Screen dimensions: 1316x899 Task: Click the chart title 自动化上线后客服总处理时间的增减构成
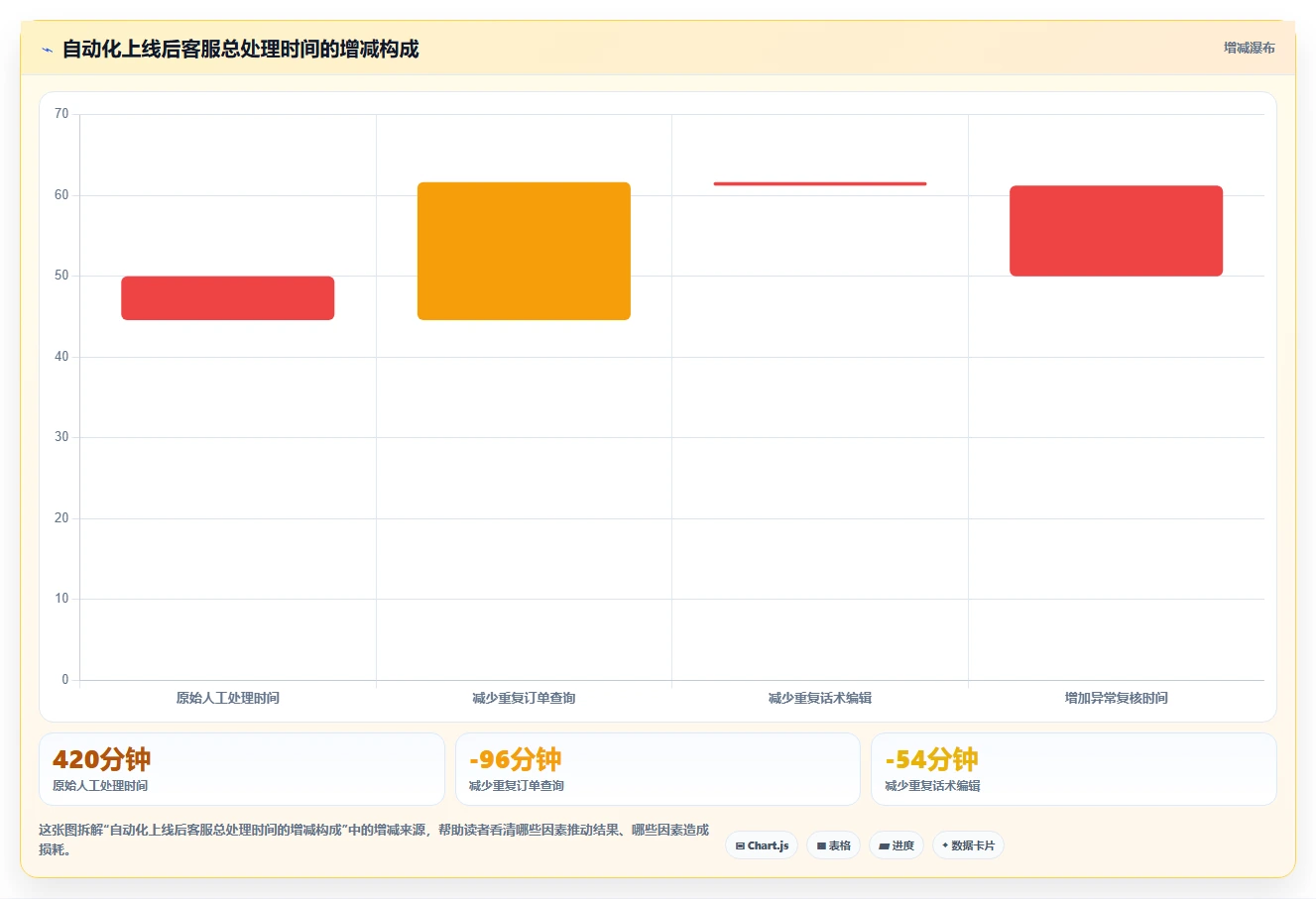pyautogui.click(x=241, y=49)
